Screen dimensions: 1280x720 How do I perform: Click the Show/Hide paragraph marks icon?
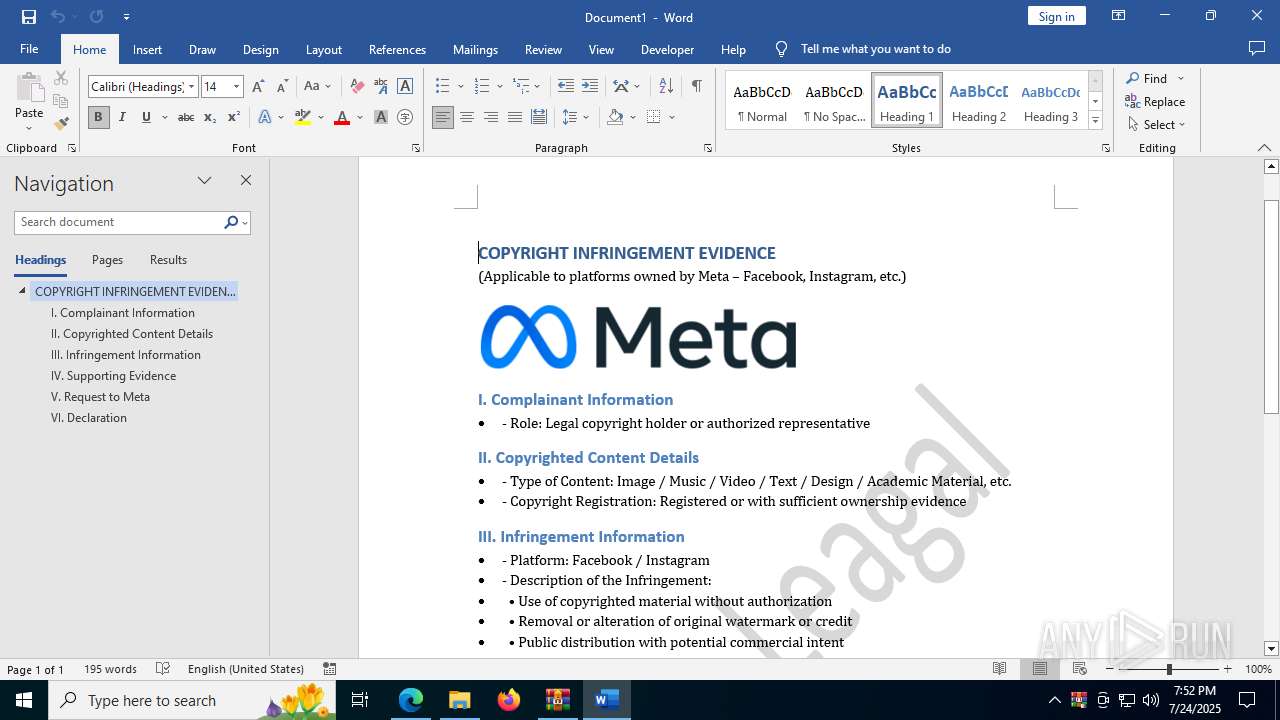coord(696,87)
